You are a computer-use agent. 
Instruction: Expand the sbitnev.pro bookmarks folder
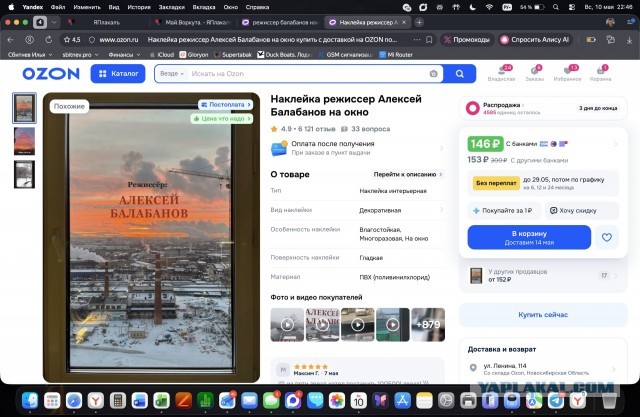point(80,55)
